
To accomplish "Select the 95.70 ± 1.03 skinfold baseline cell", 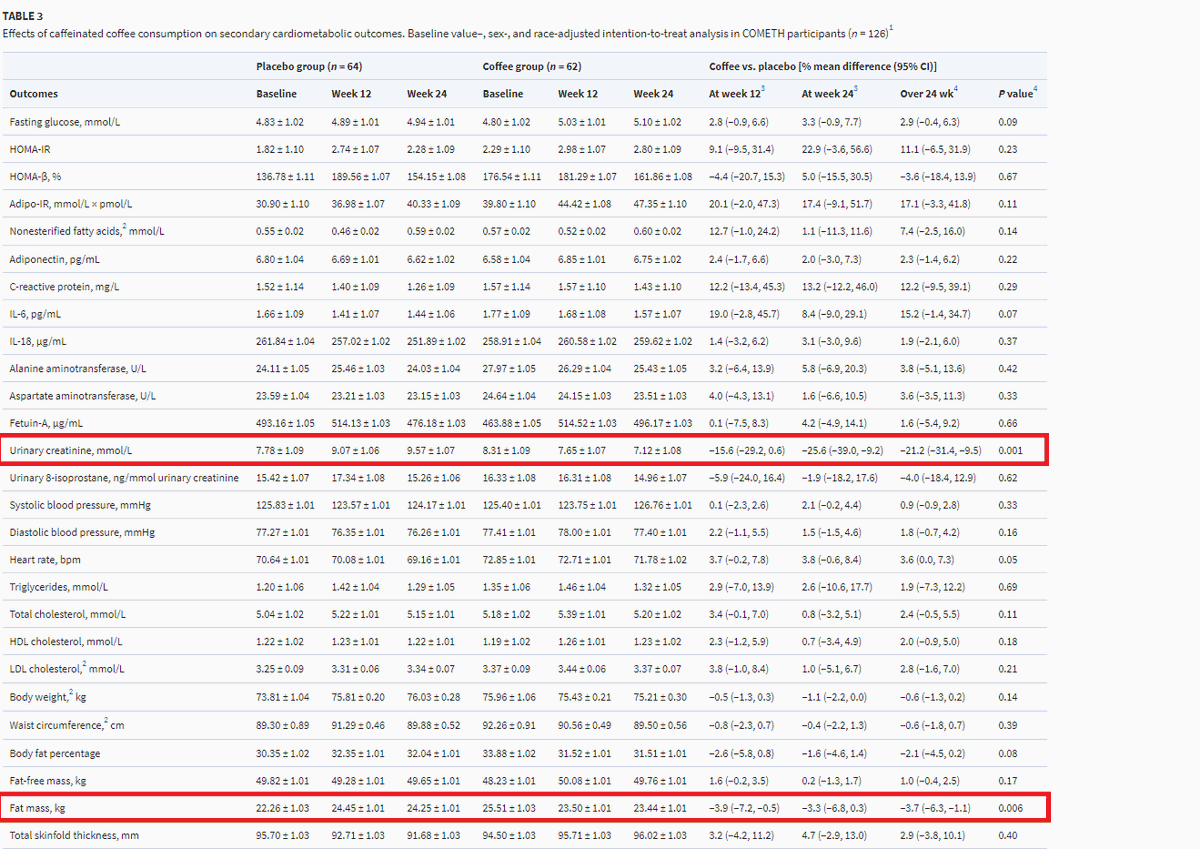I will tap(284, 835).
